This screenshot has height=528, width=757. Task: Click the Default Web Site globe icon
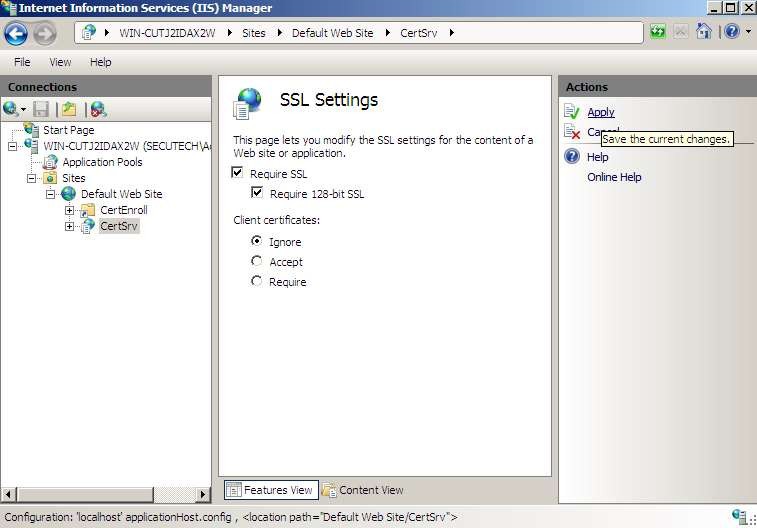(69, 194)
